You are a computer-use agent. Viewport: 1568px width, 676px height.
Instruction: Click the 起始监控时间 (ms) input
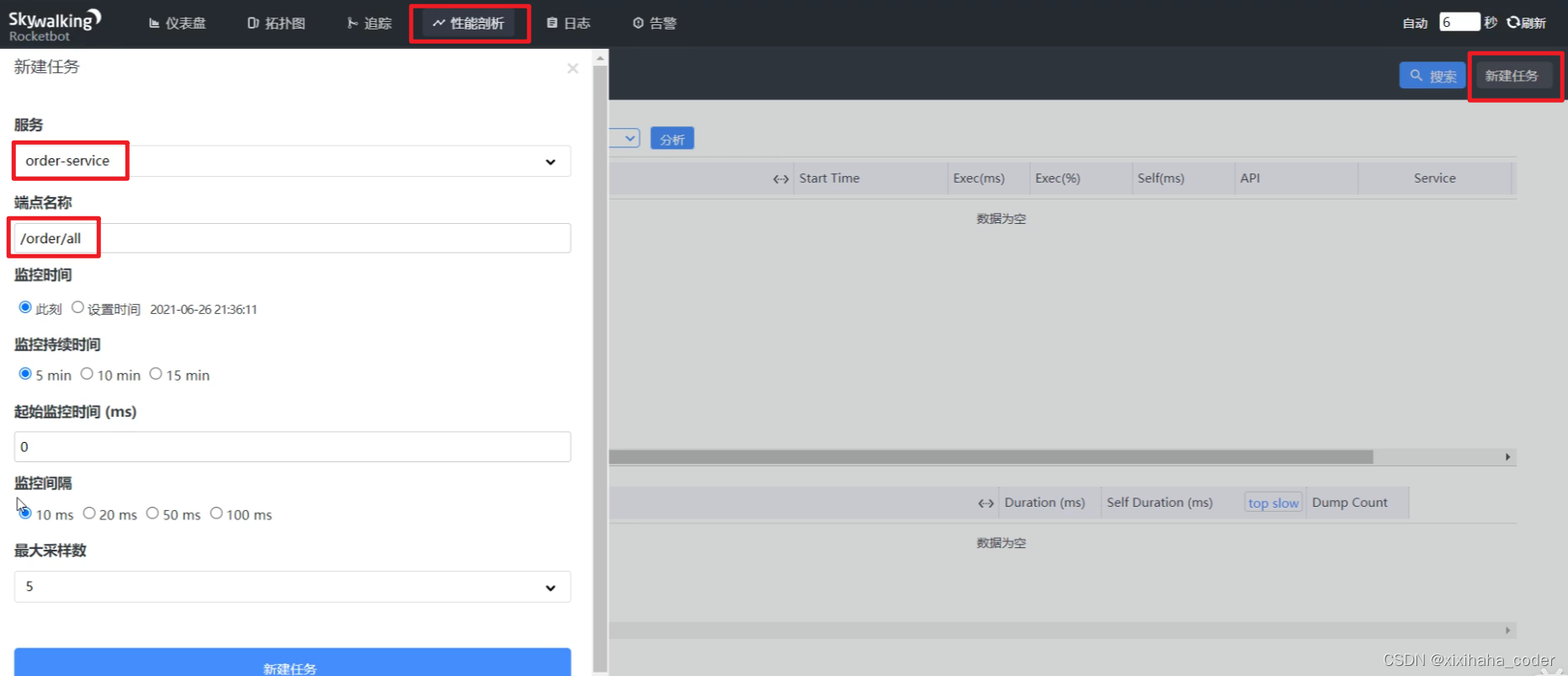click(x=292, y=447)
